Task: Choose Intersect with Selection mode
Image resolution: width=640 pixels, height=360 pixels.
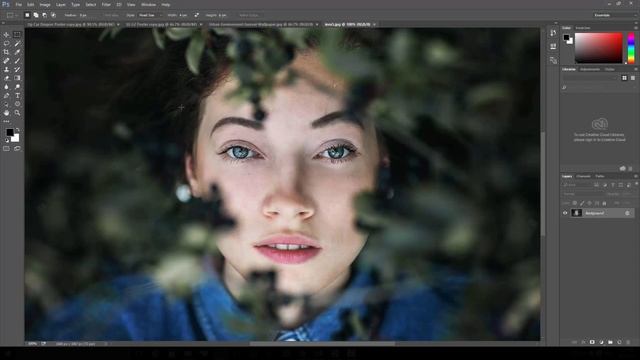Action: tap(53, 15)
